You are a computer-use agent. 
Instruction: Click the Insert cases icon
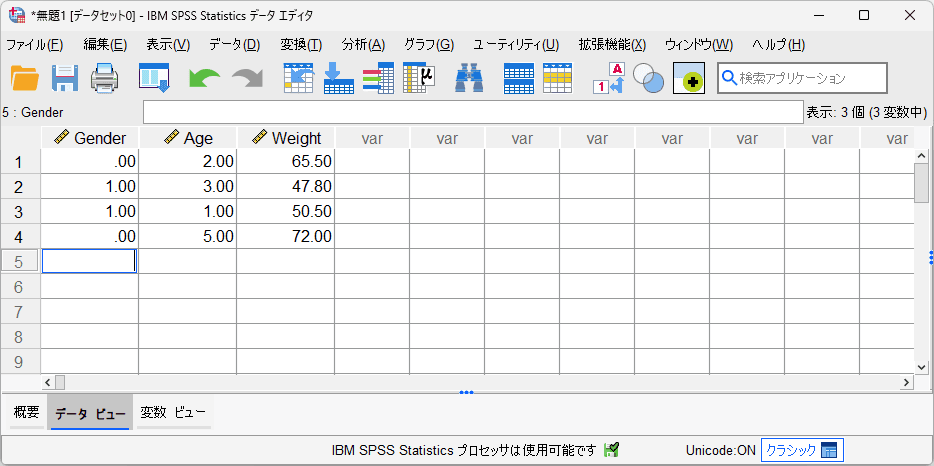click(x=519, y=78)
